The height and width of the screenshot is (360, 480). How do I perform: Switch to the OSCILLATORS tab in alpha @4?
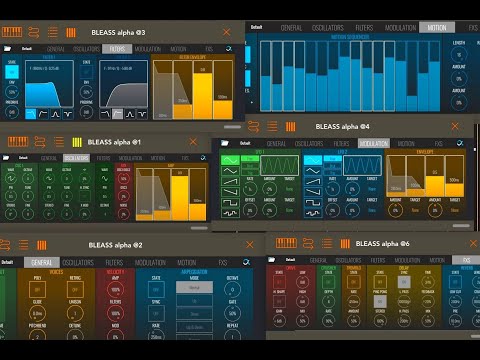click(309, 143)
